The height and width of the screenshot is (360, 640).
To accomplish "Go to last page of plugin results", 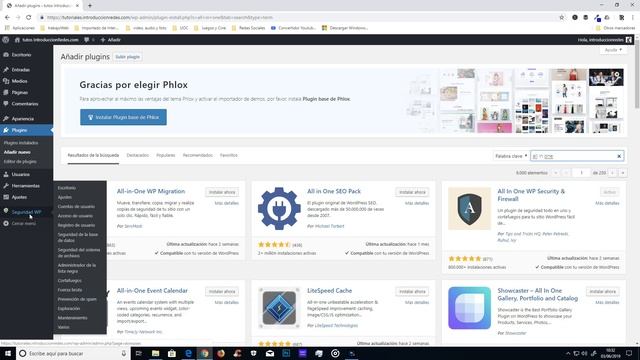I will tap(623, 173).
